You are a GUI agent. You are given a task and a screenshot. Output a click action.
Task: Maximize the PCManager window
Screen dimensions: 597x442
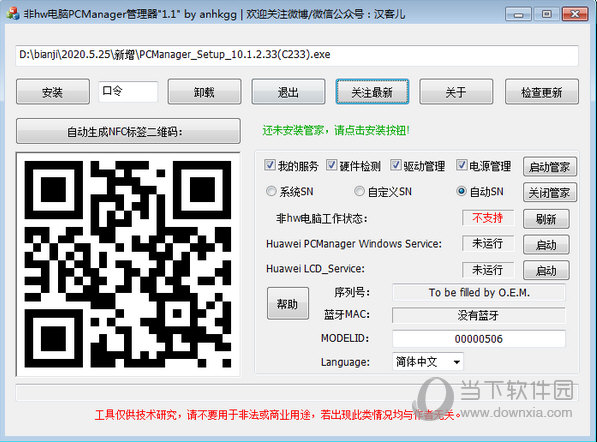pos(546,14)
